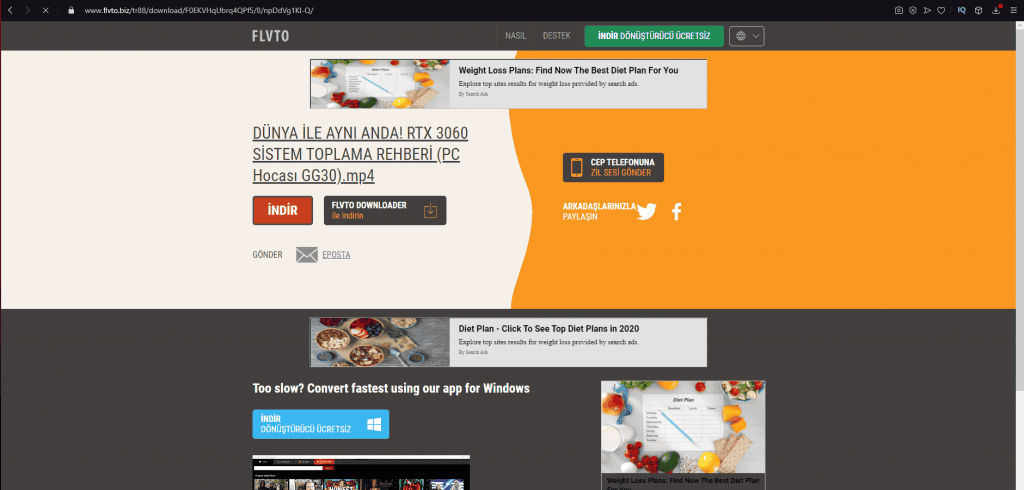Viewport: 1024px width, 490px height.
Task: Click the phone icon on ringtone button
Action: (x=576, y=167)
